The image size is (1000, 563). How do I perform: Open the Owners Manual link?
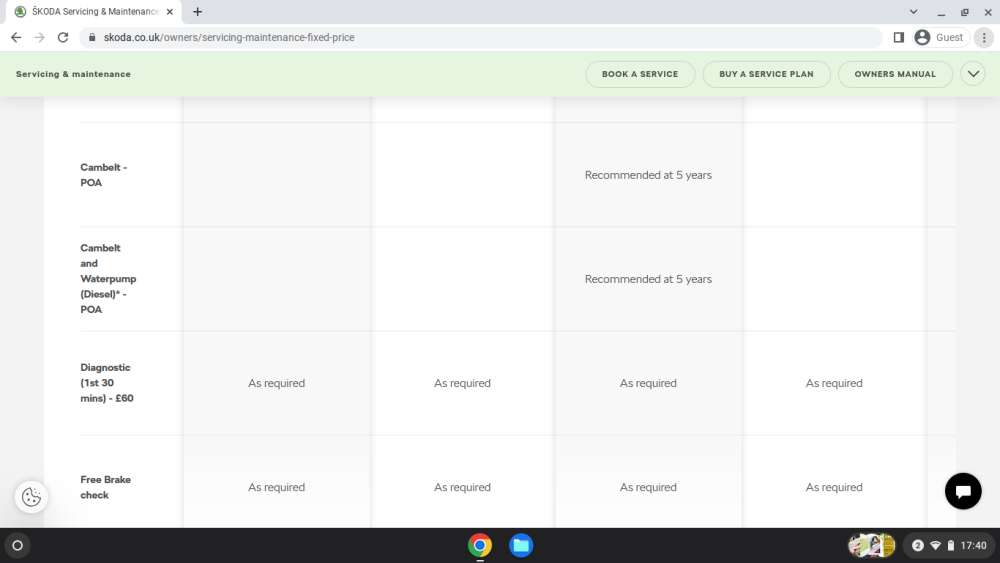tap(895, 74)
